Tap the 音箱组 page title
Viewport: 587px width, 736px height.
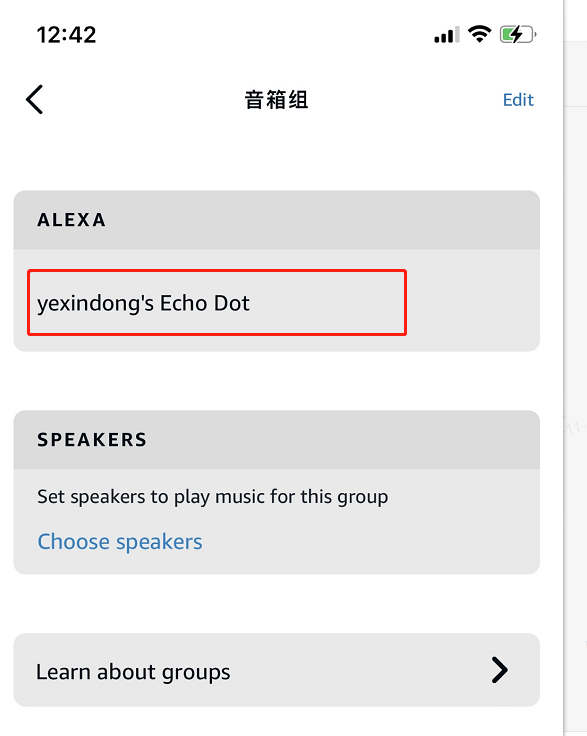(x=276, y=100)
